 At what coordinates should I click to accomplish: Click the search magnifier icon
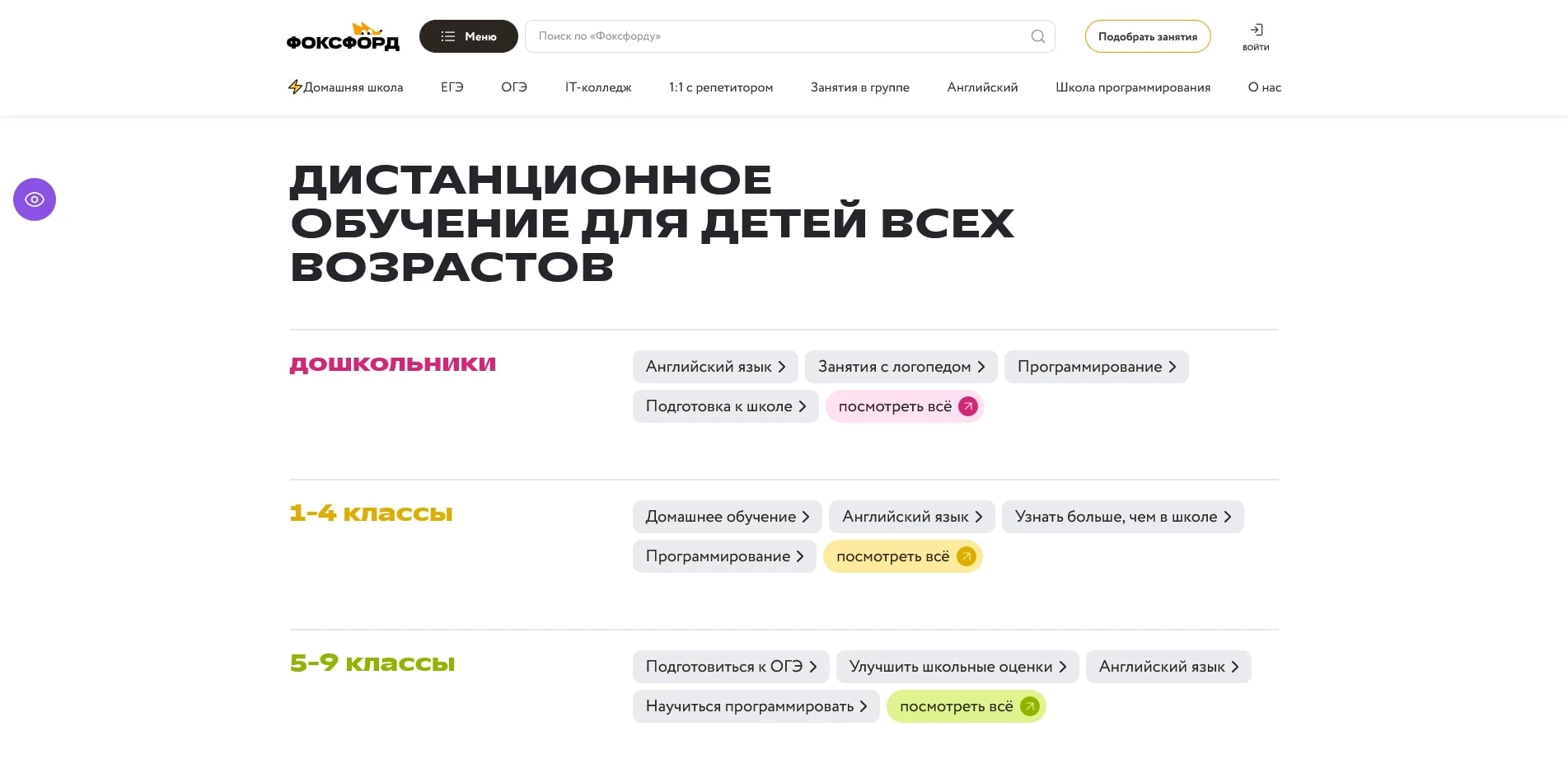click(1037, 35)
